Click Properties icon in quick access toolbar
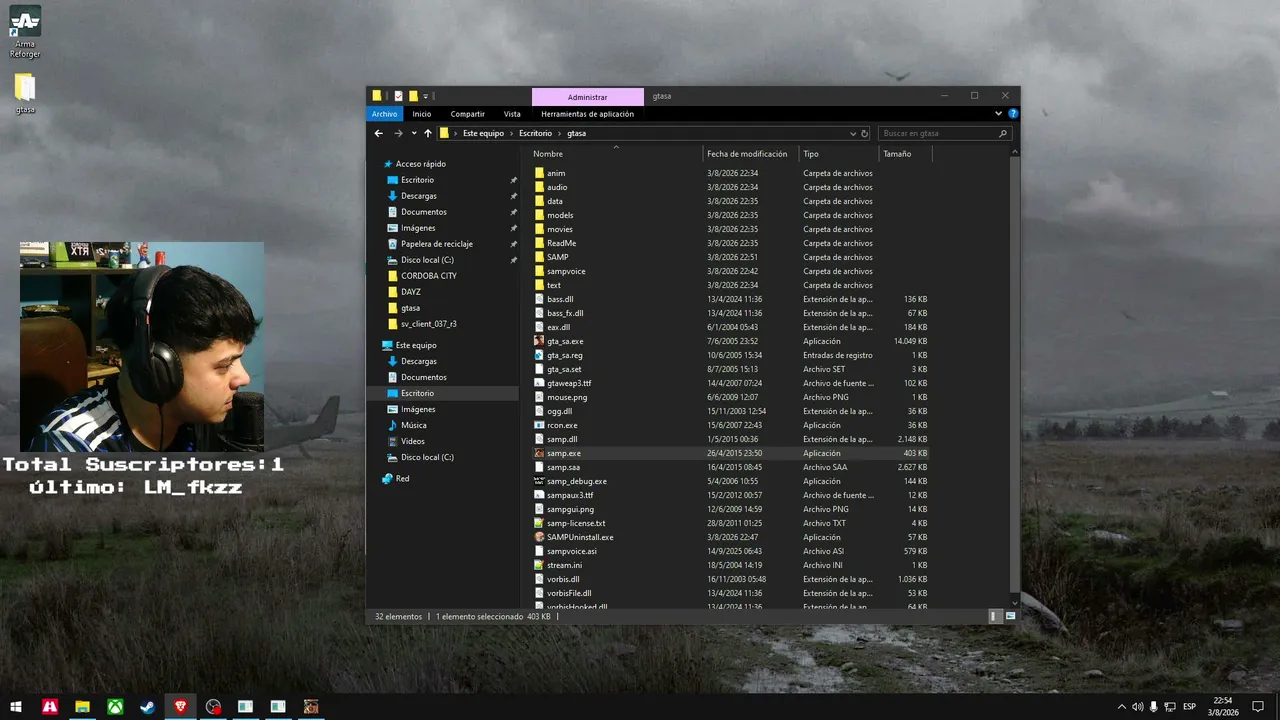Viewport: 1280px width, 720px height. pyautogui.click(x=398, y=96)
